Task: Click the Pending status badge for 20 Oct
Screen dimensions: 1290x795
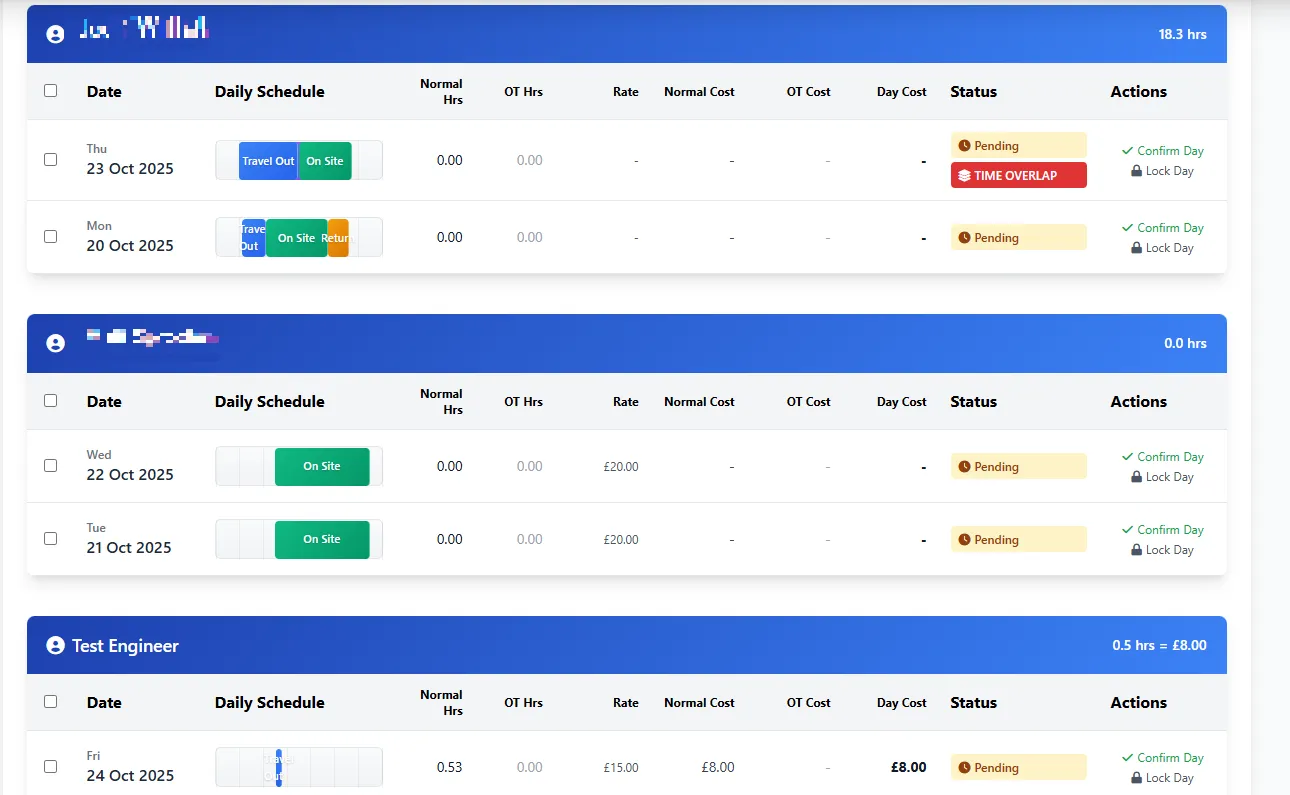Action: pos(1018,238)
